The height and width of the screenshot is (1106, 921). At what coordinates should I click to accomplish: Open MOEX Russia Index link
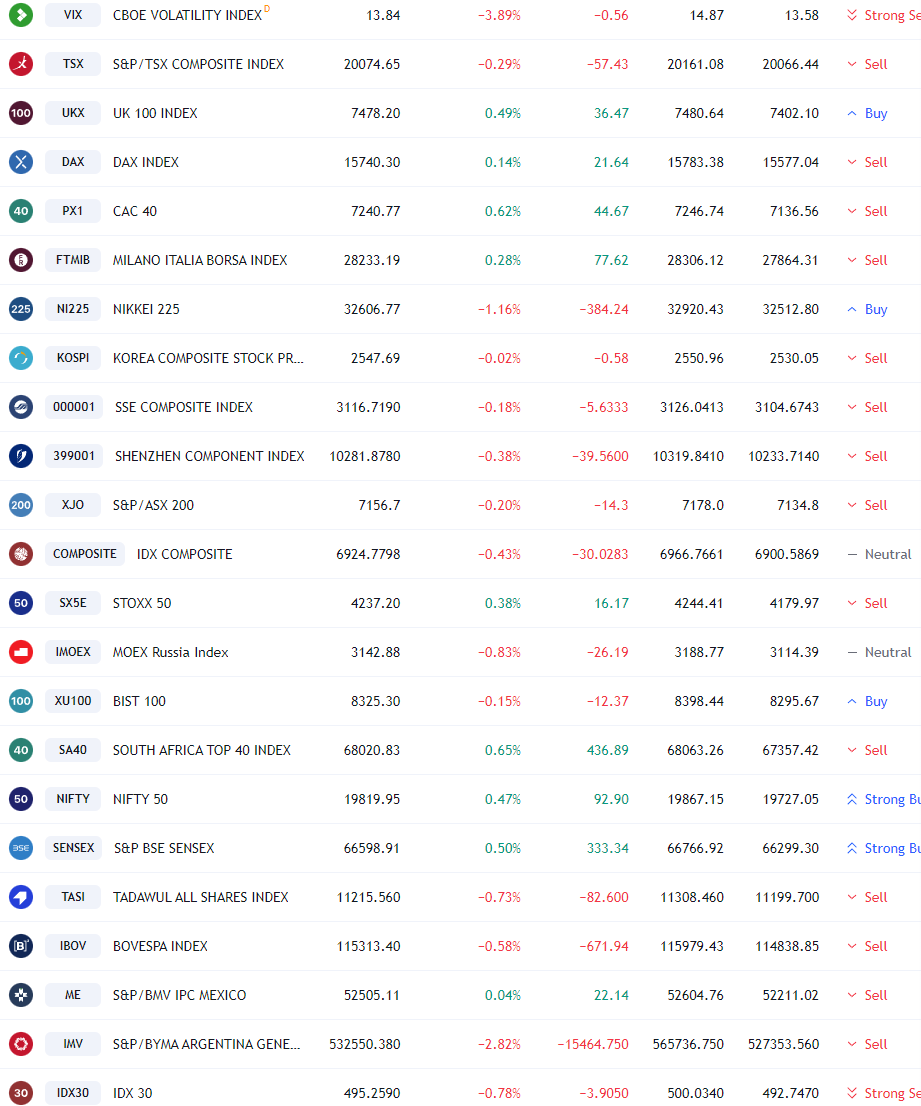click(x=171, y=652)
